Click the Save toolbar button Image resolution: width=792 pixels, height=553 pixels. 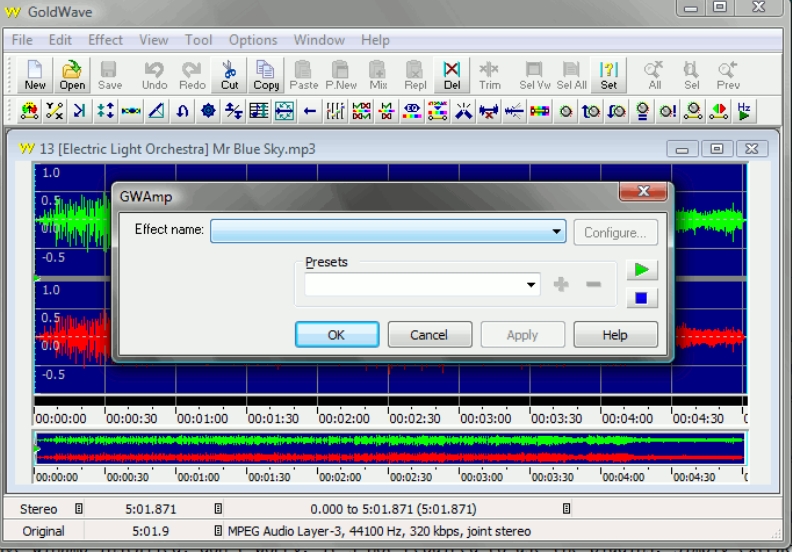pos(110,75)
